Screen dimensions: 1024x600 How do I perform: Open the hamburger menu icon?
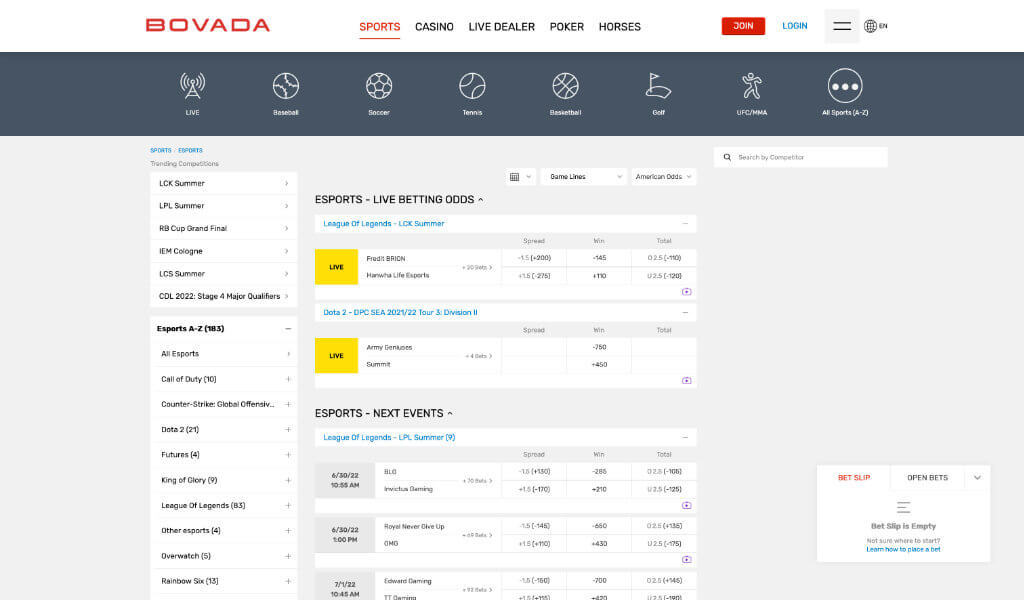pyautogui.click(x=842, y=26)
